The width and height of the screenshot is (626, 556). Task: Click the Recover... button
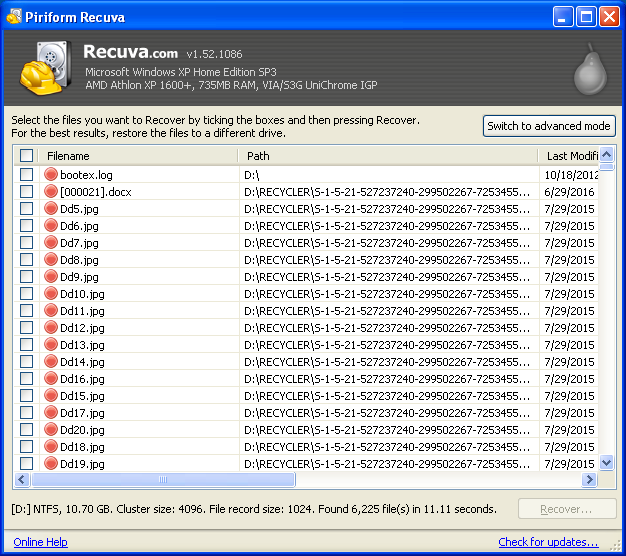coord(567,509)
